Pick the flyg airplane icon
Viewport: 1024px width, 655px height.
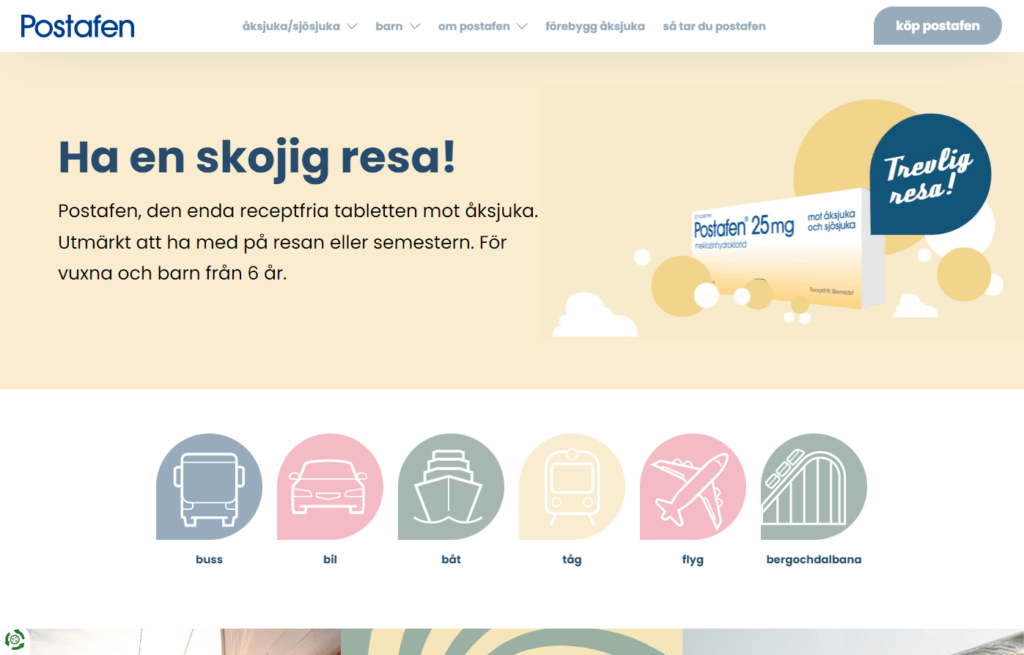coord(692,487)
